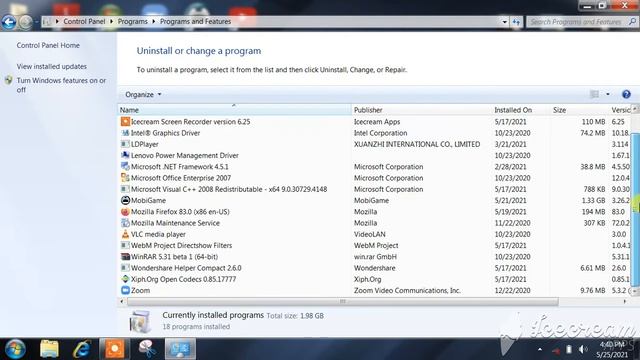Click the vertical scrollbar thumb of list
The image size is (640, 360).
tap(636, 209)
